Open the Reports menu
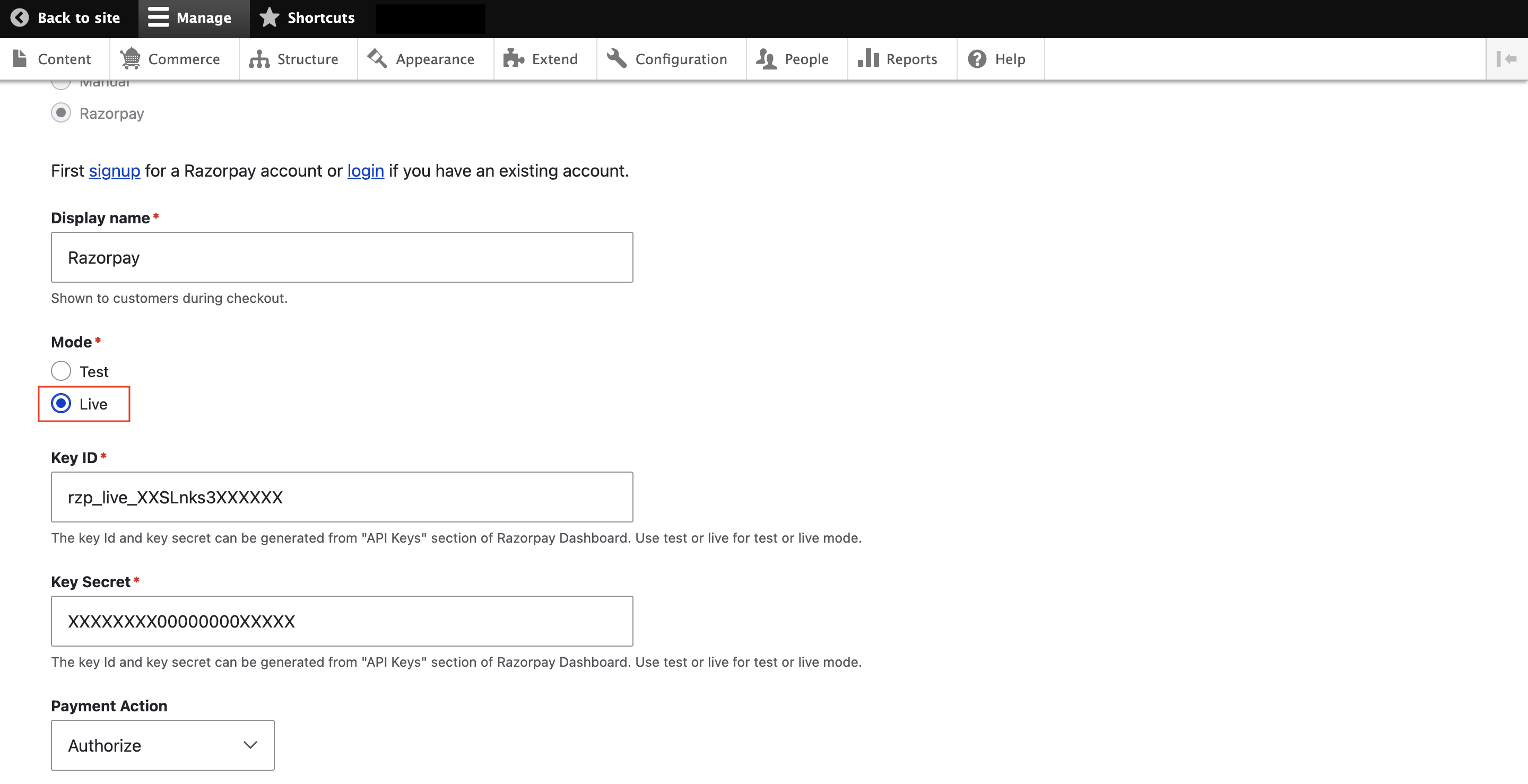Screen dimensions: 1528x784 [x=902, y=59]
